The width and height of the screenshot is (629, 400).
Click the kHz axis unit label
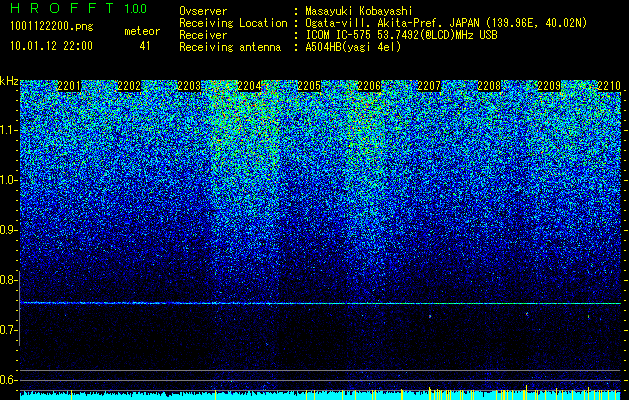click(9, 82)
